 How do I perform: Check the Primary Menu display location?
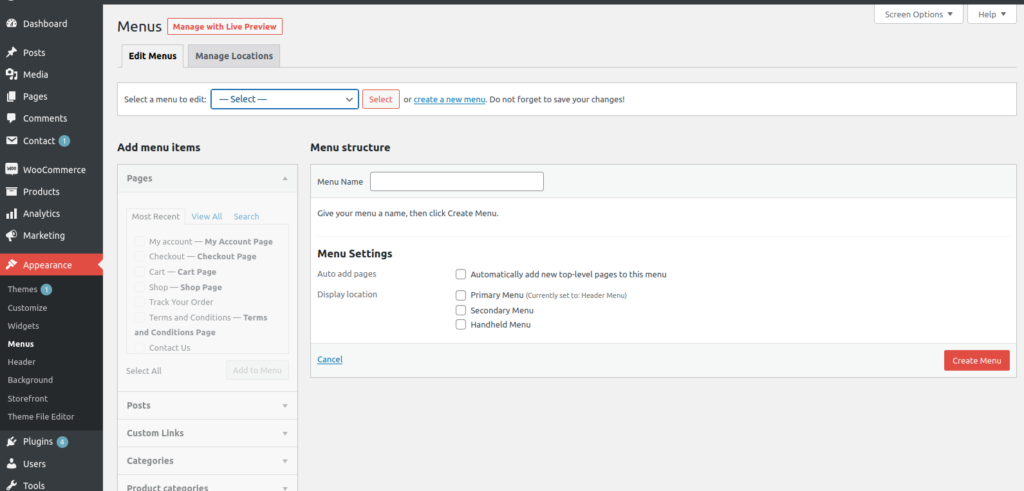pyautogui.click(x=461, y=295)
